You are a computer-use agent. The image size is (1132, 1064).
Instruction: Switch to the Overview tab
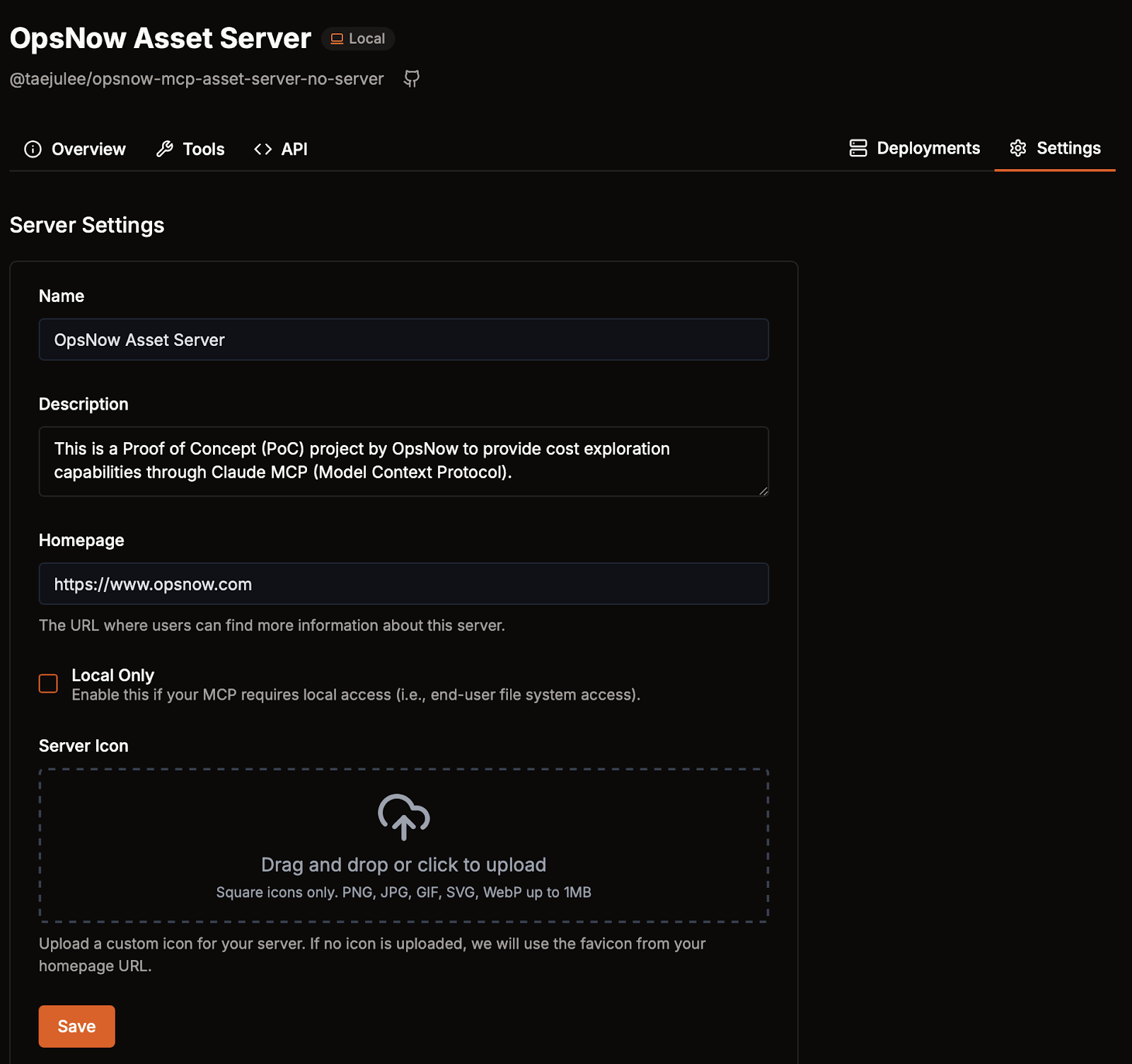click(x=75, y=149)
